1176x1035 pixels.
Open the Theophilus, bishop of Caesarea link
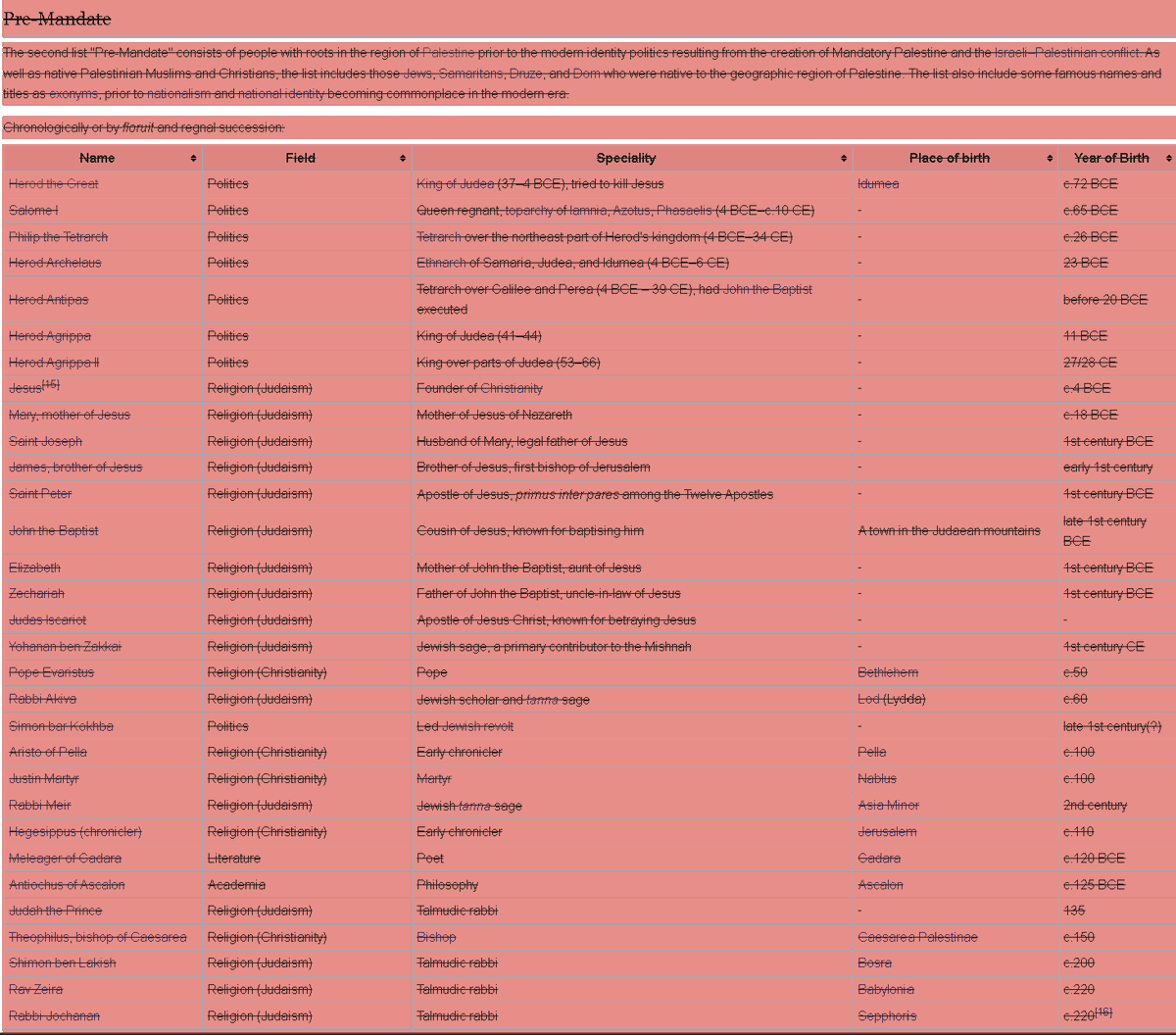tap(98, 938)
